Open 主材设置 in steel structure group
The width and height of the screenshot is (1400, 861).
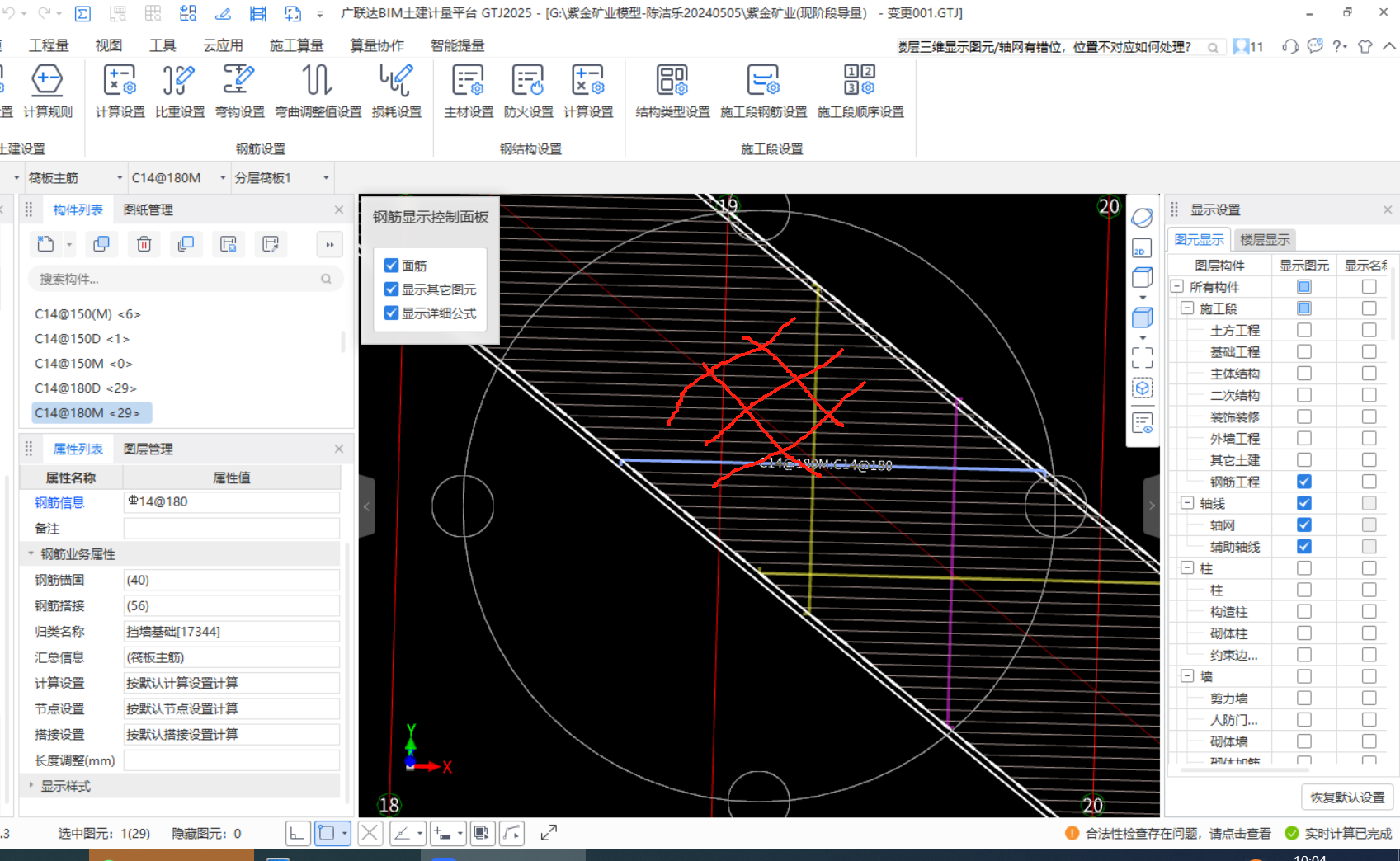[469, 91]
